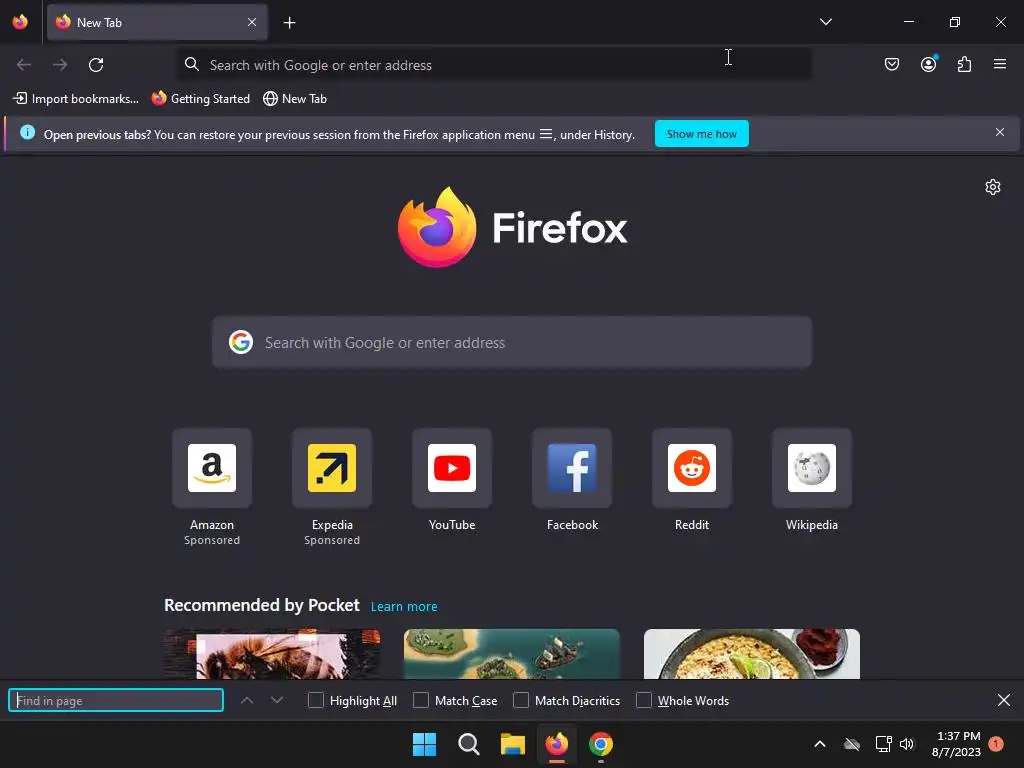This screenshot has width=1024, height=768.
Task: Open new tab personalize gear icon
Action: 993,187
